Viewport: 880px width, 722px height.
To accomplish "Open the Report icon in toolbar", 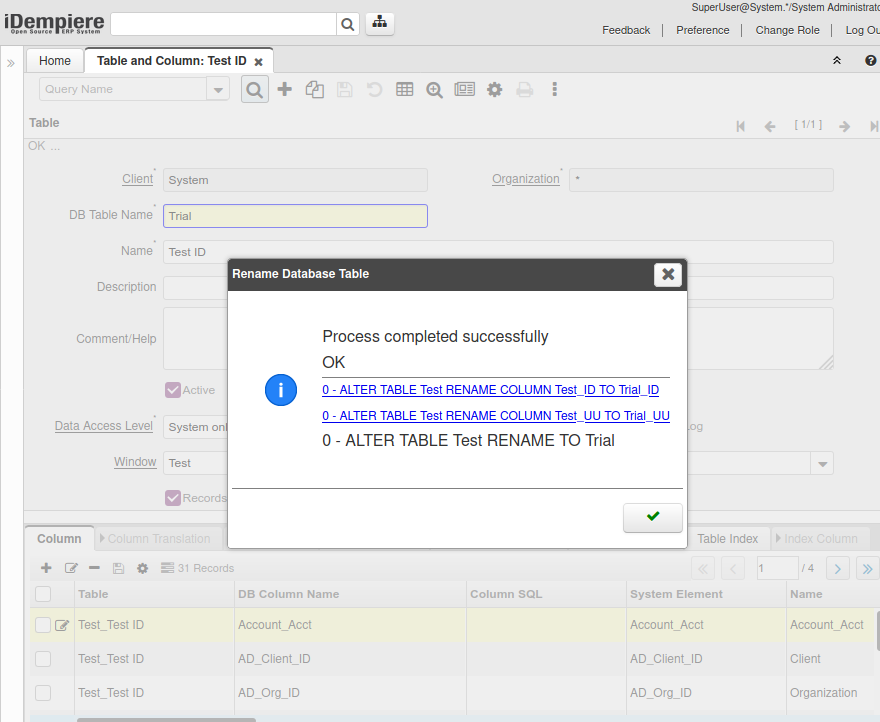I will pyautogui.click(x=464, y=89).
